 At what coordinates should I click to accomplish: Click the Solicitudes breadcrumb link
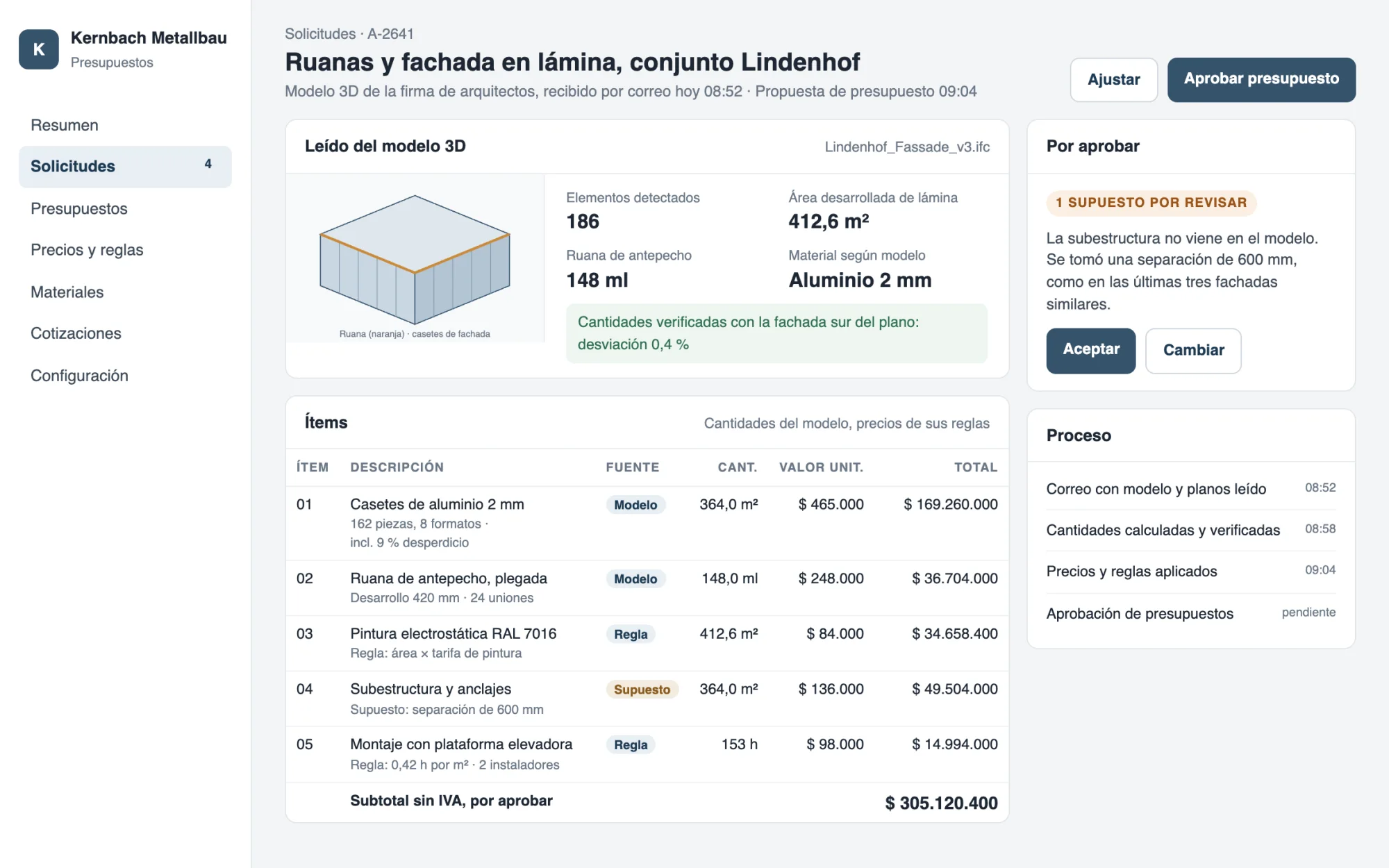[320, 34]
